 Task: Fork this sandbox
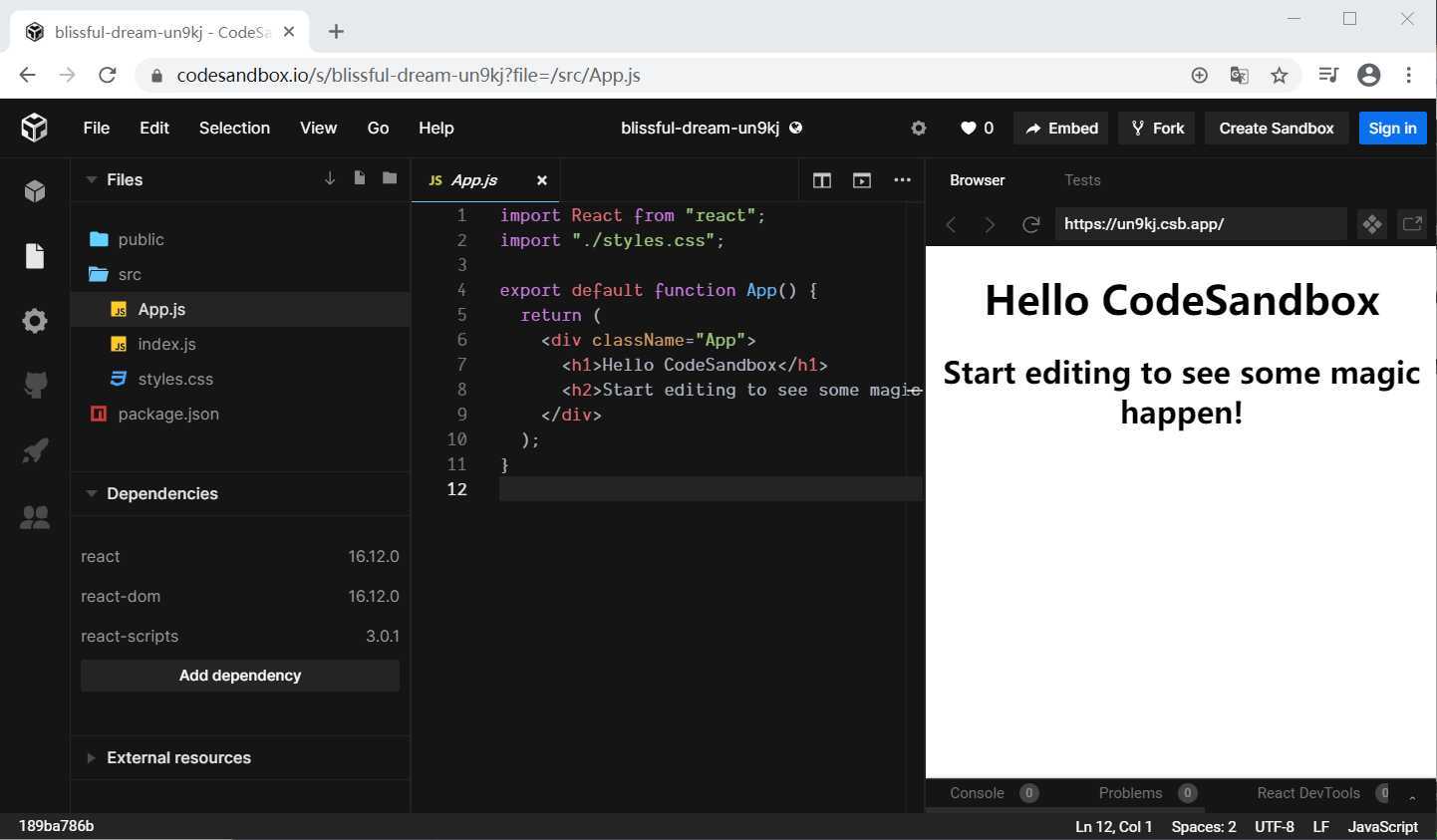coord(1158,128)
